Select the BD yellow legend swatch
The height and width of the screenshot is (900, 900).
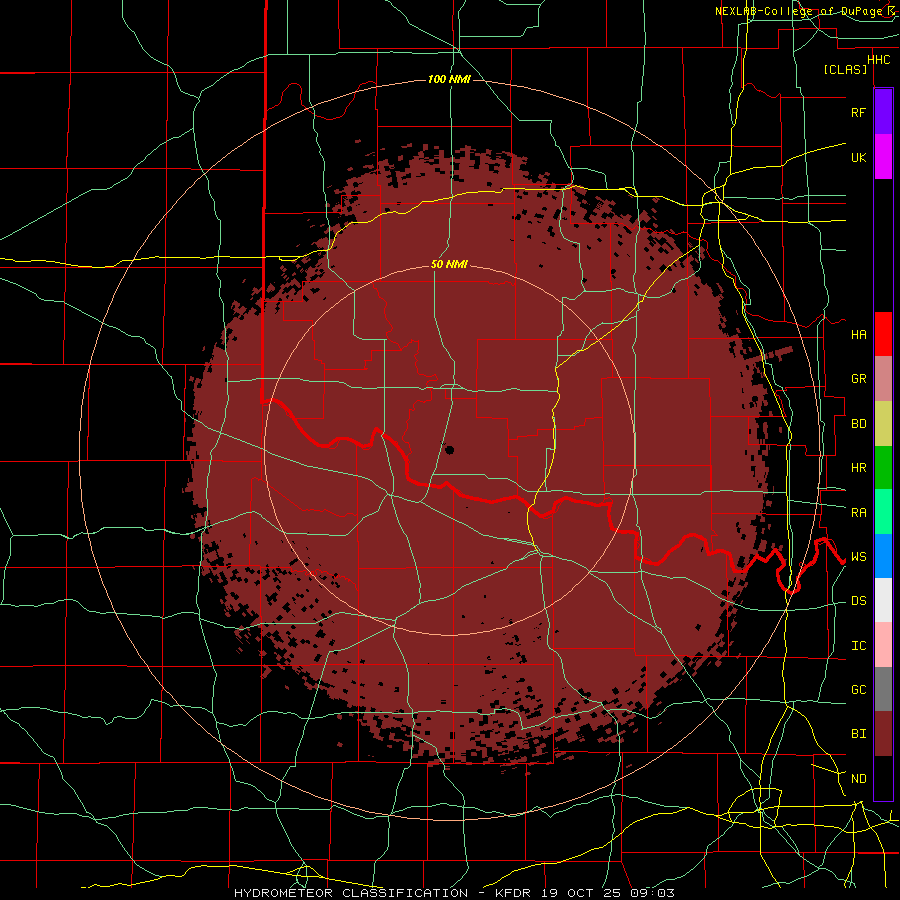click(x=883, y=424)
